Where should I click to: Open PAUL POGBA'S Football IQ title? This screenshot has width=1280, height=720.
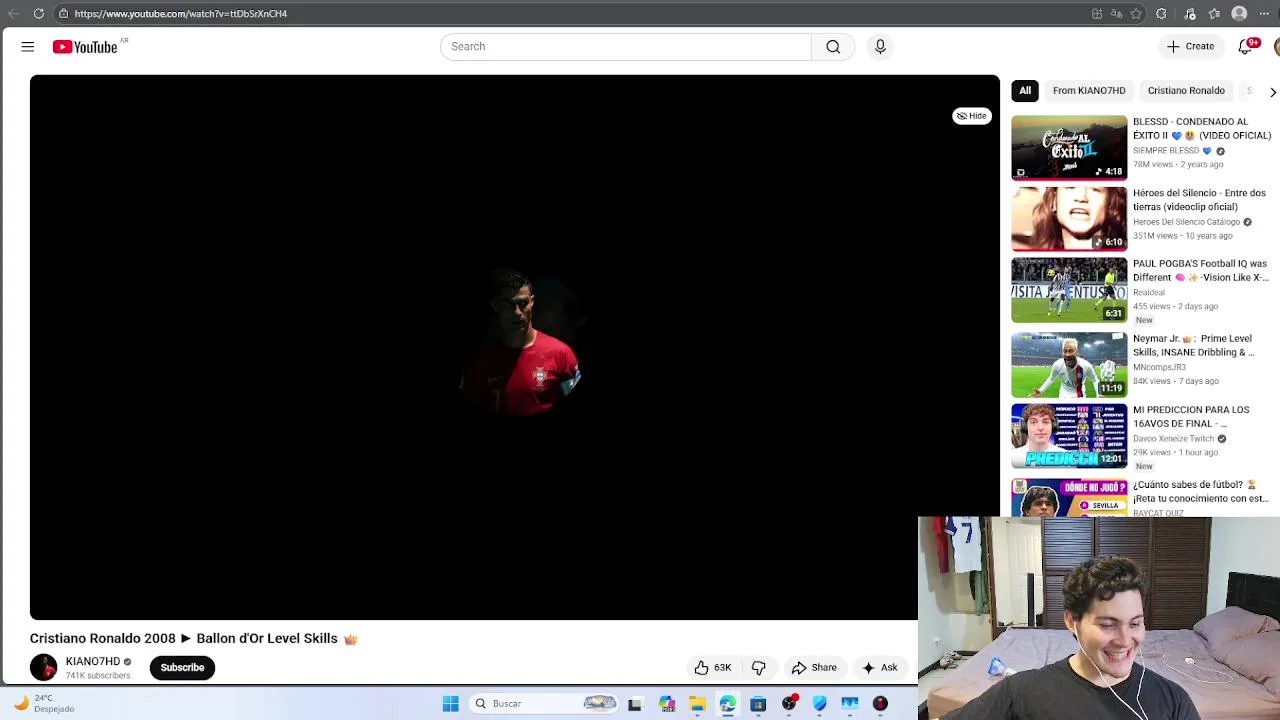1200,270
